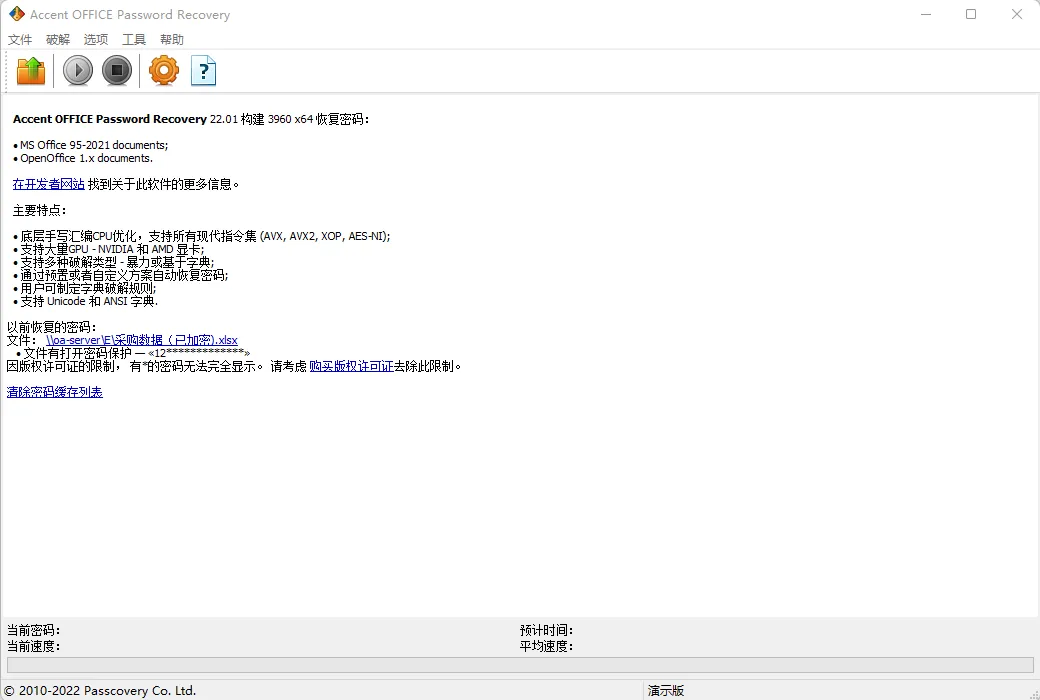Image resolution: width=1040 pixels, height=700 pixels.
Task: Click the 主要特点 heading
Action: [39, 210]
